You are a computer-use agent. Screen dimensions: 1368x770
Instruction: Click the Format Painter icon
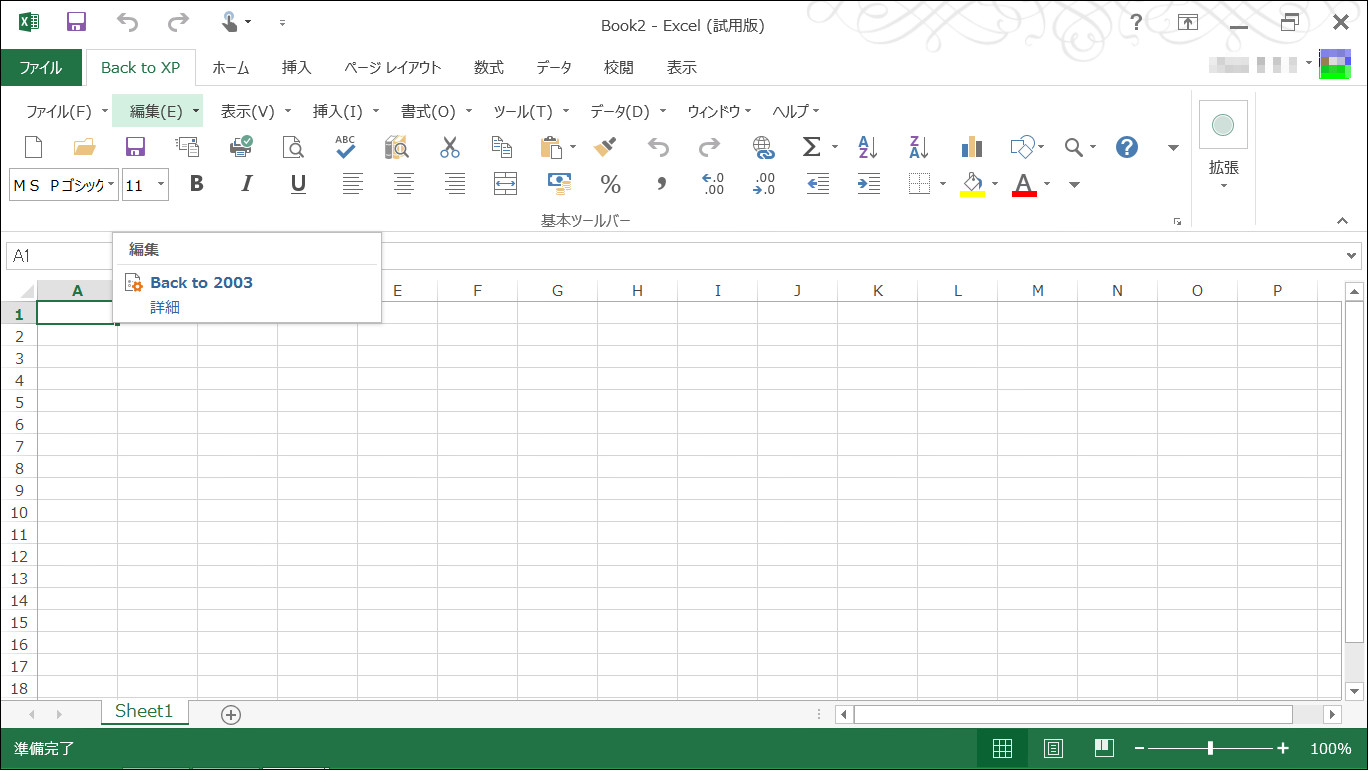605,147
